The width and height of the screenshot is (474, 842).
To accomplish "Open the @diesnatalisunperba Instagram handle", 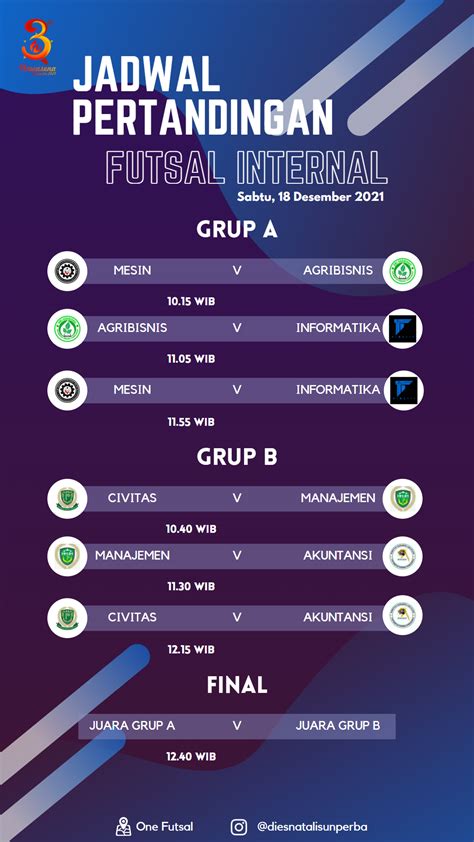I will (312, 827).
